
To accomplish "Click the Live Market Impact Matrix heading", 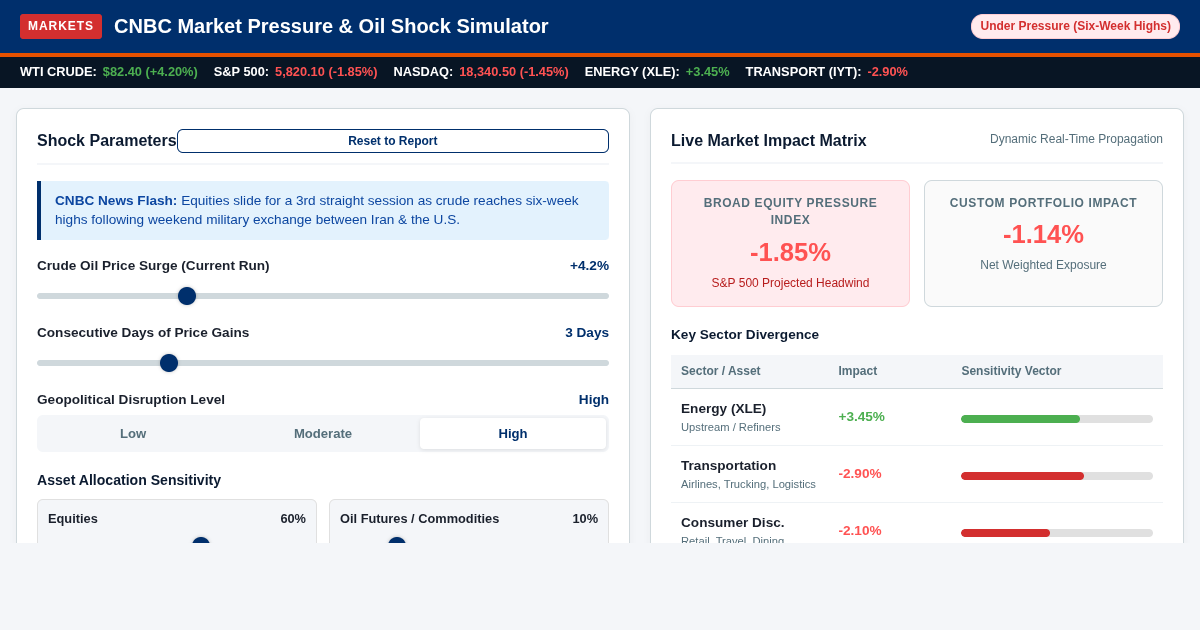I will pos(769,141).
